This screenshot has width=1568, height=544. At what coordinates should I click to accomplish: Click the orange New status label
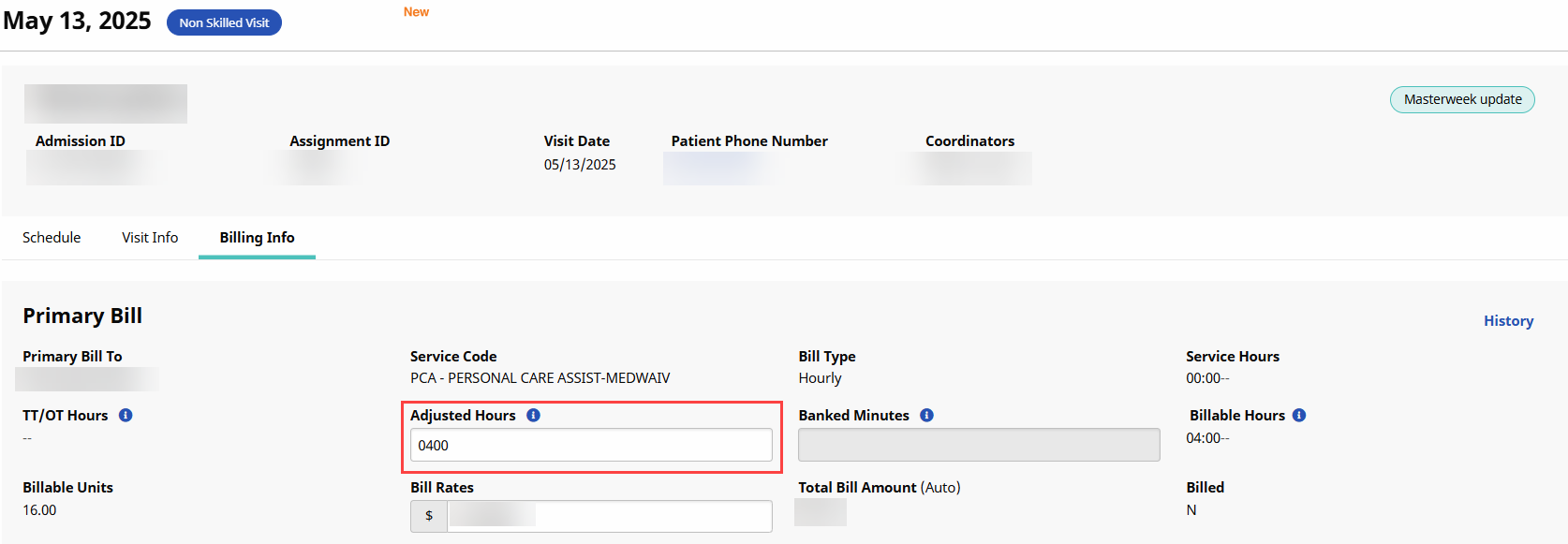[416, 12]
